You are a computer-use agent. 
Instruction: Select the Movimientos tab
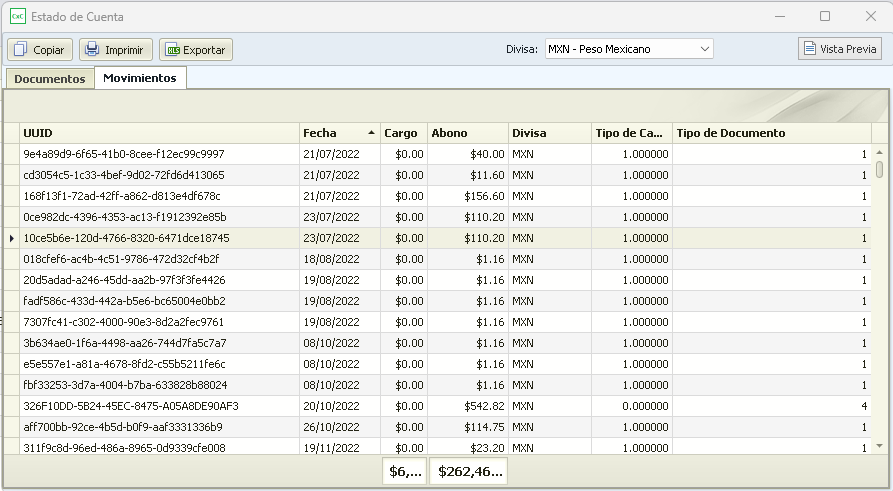tap(140, 78)
